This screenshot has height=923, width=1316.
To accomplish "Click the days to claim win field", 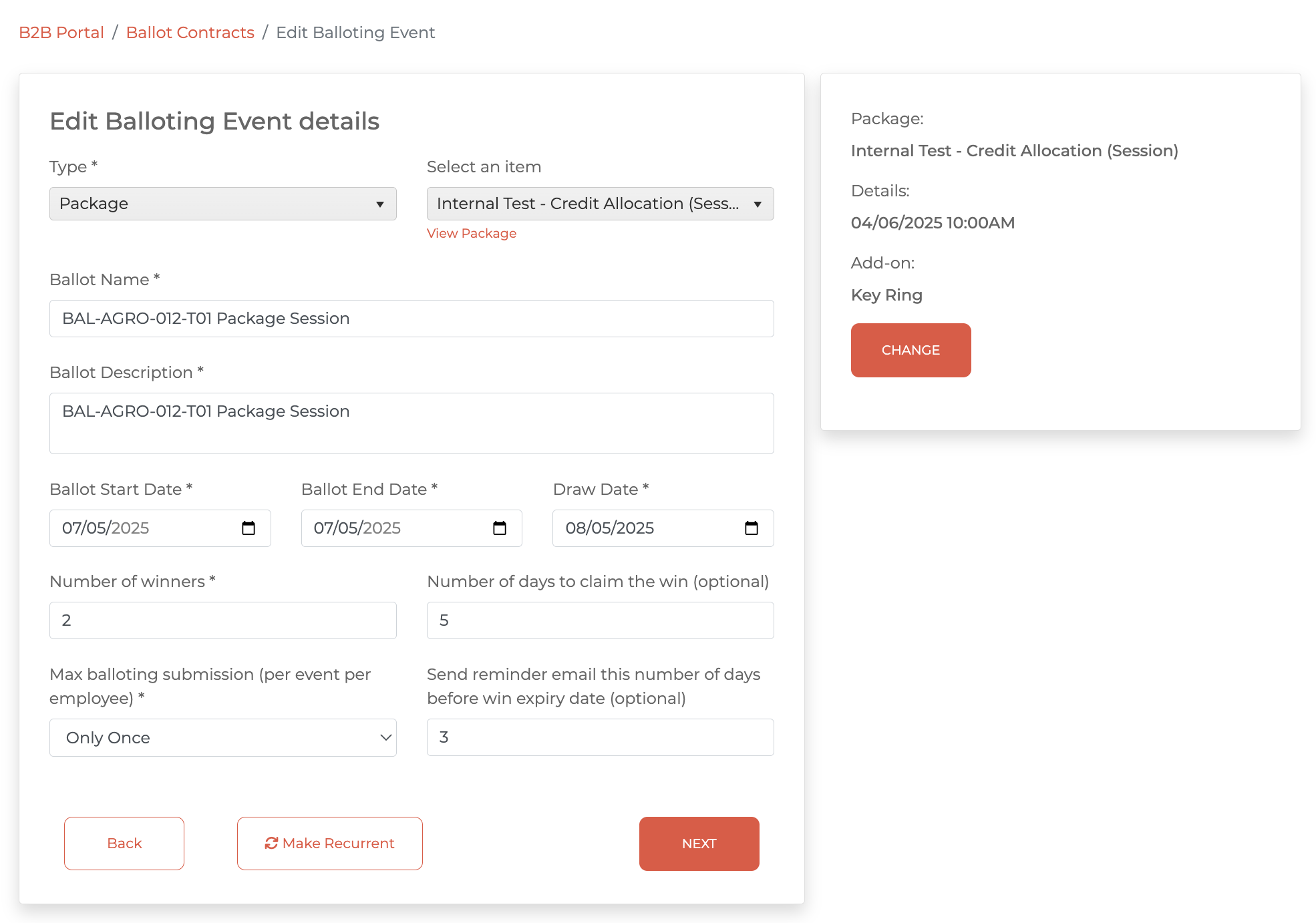I will [x=599, y=620].
